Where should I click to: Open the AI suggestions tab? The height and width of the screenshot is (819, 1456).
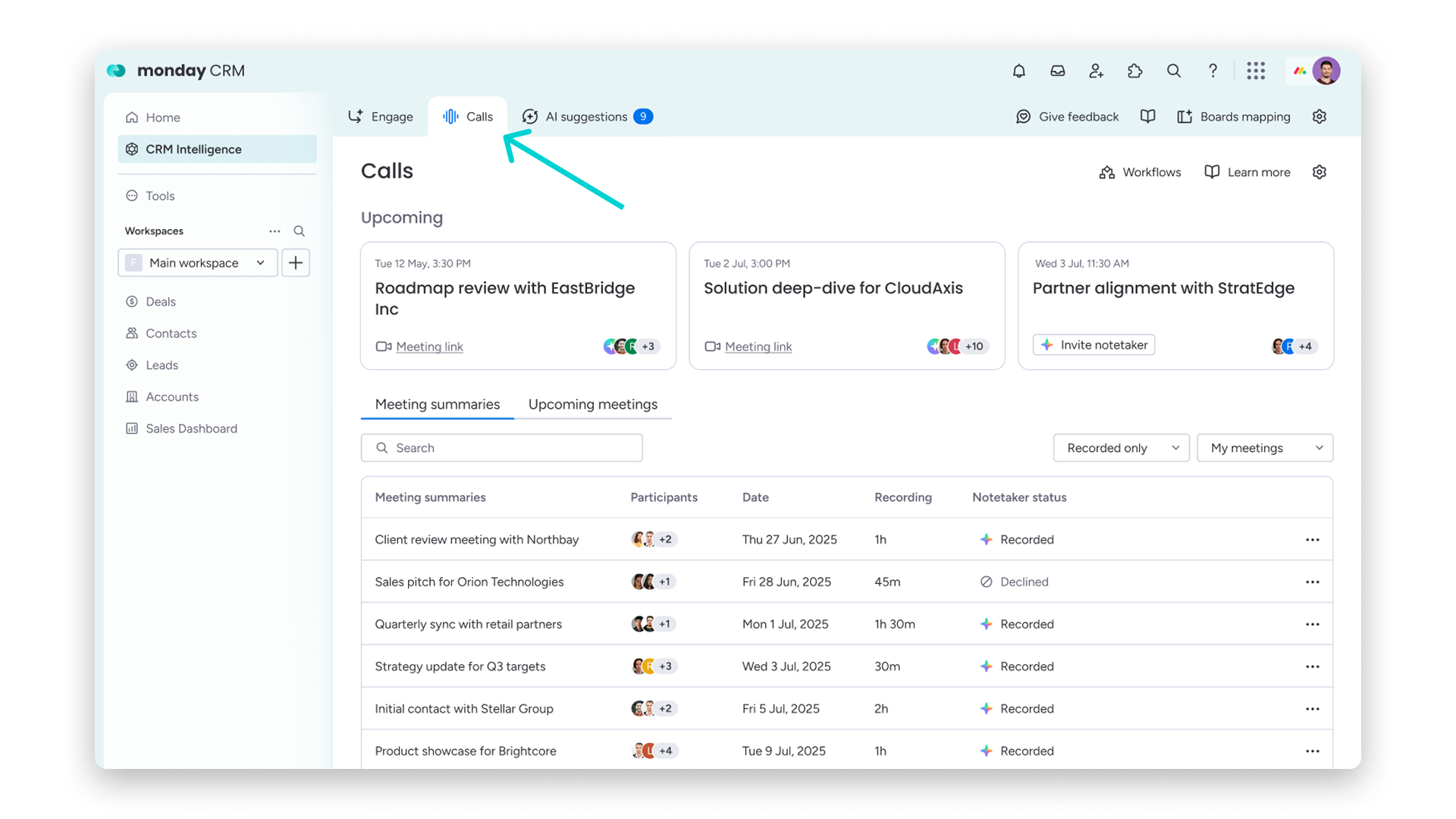pyautogui.click(x=588, y=116)
